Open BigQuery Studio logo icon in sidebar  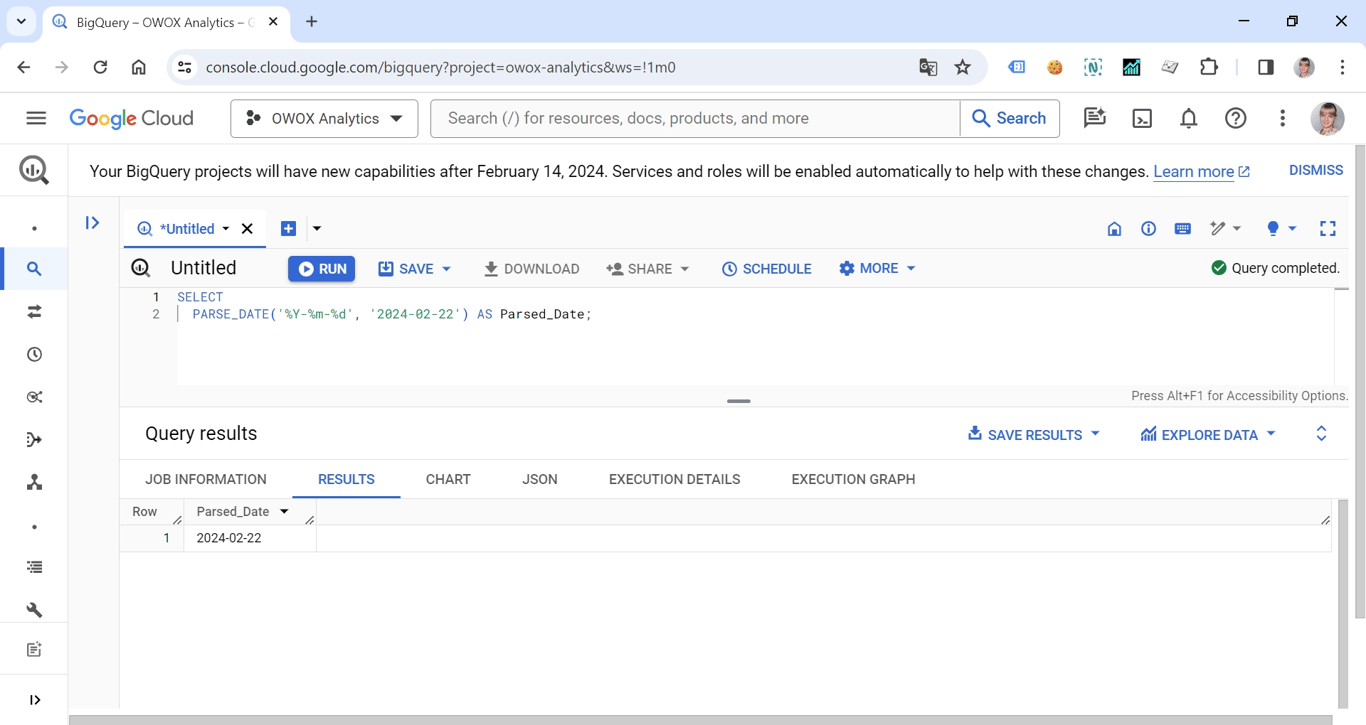click(x=34, y=170)
